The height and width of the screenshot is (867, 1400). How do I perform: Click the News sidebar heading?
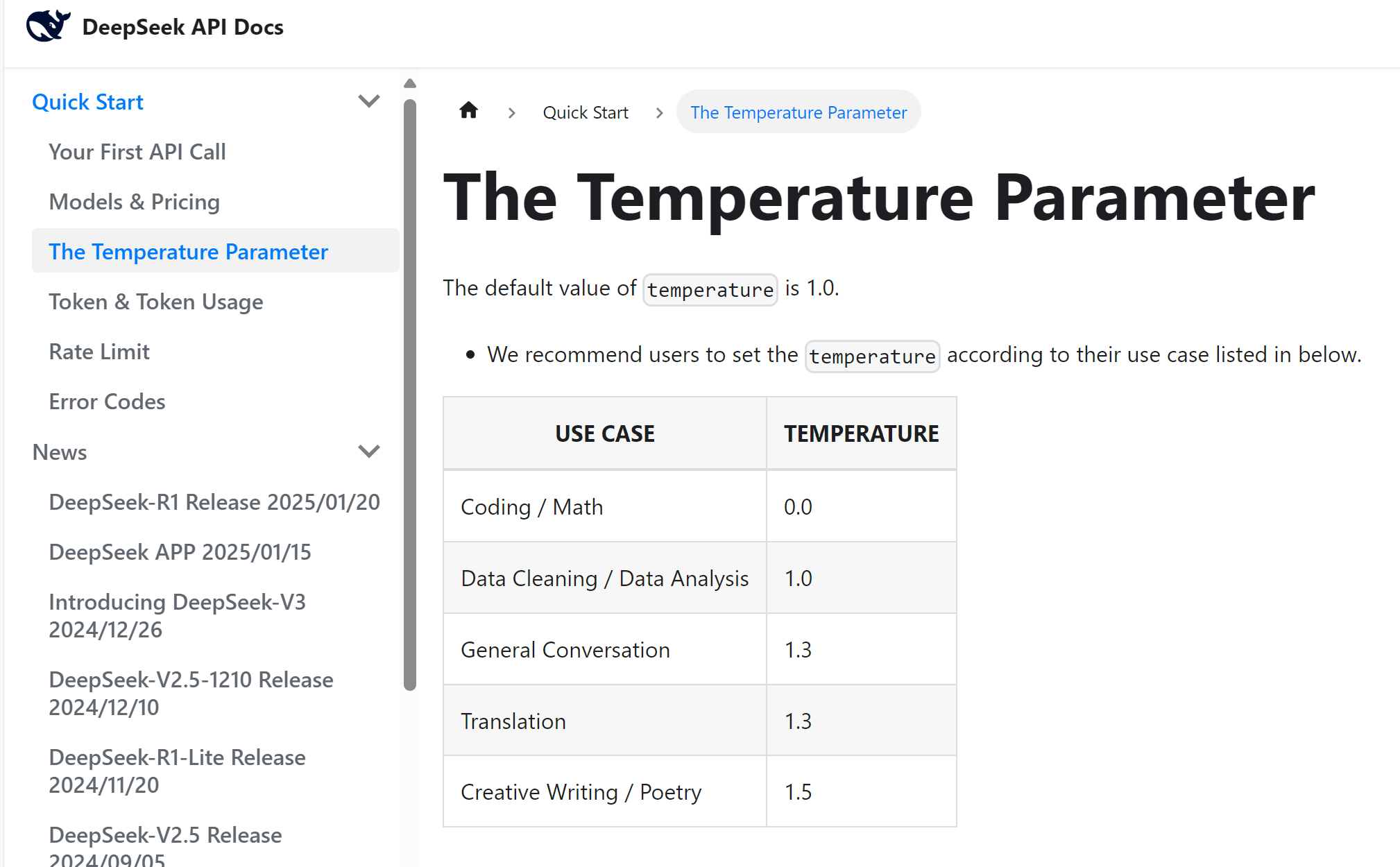[x=60, y=452]
